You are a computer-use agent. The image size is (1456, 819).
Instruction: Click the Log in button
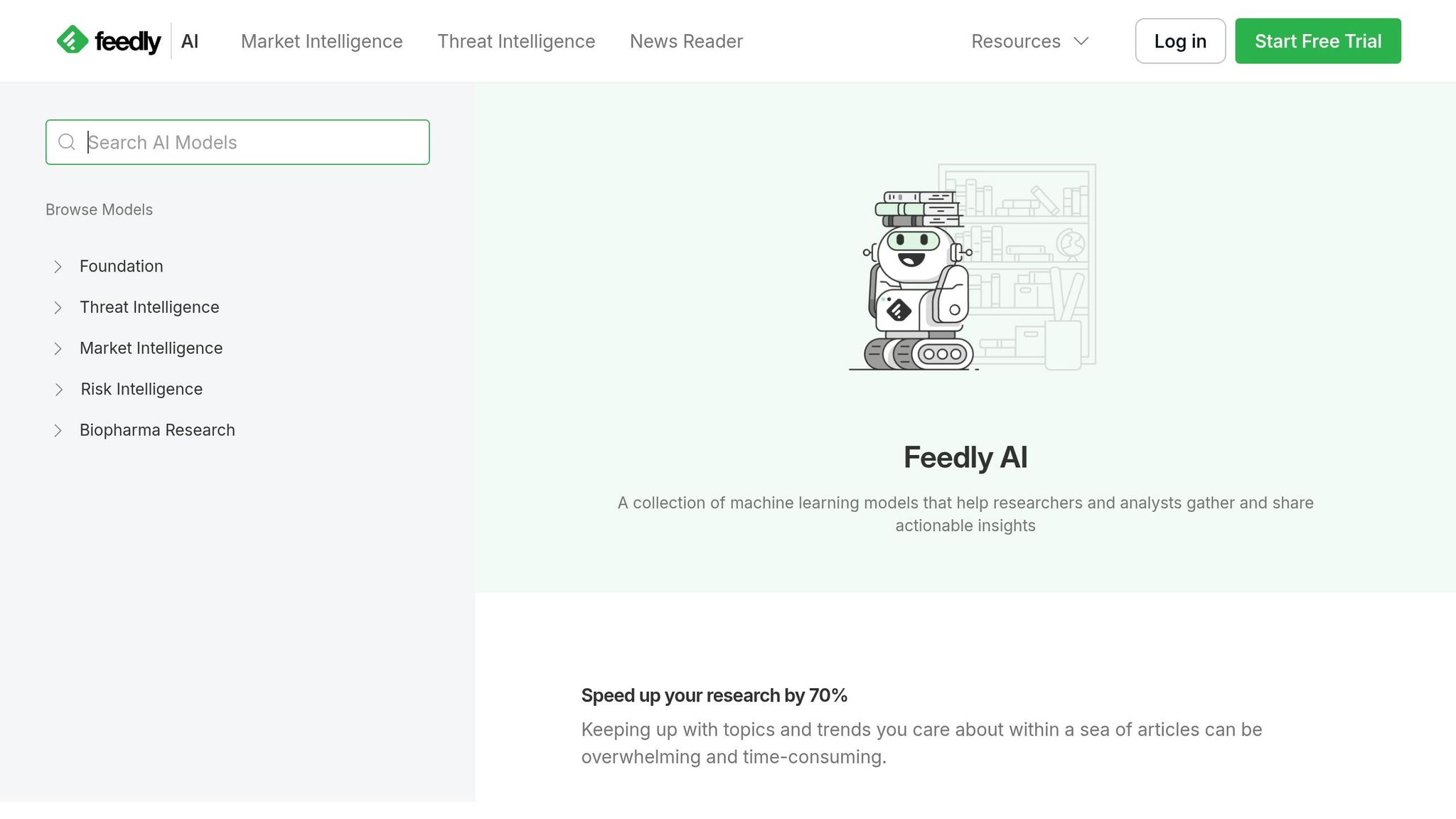click(x=1179, y=41)
